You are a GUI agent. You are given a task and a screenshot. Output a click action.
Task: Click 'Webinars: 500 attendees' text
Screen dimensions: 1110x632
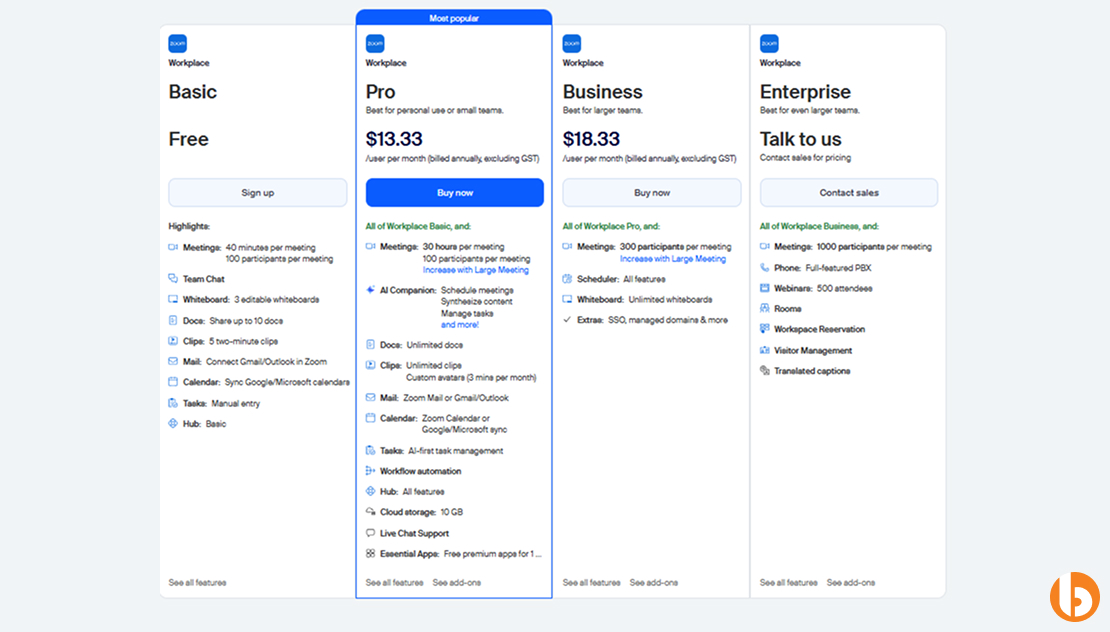(823, 288)
